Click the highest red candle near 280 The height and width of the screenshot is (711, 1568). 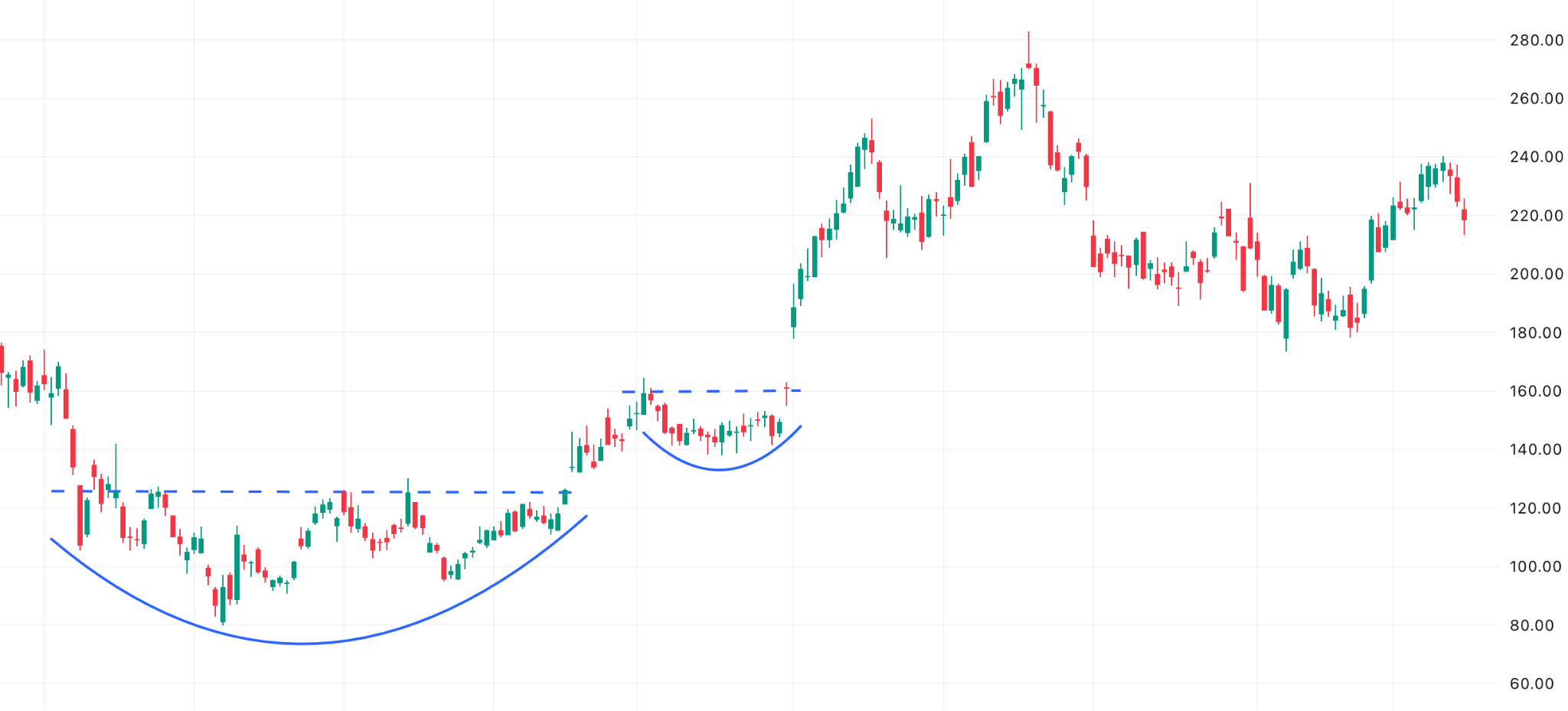[x=1028, y=66]
